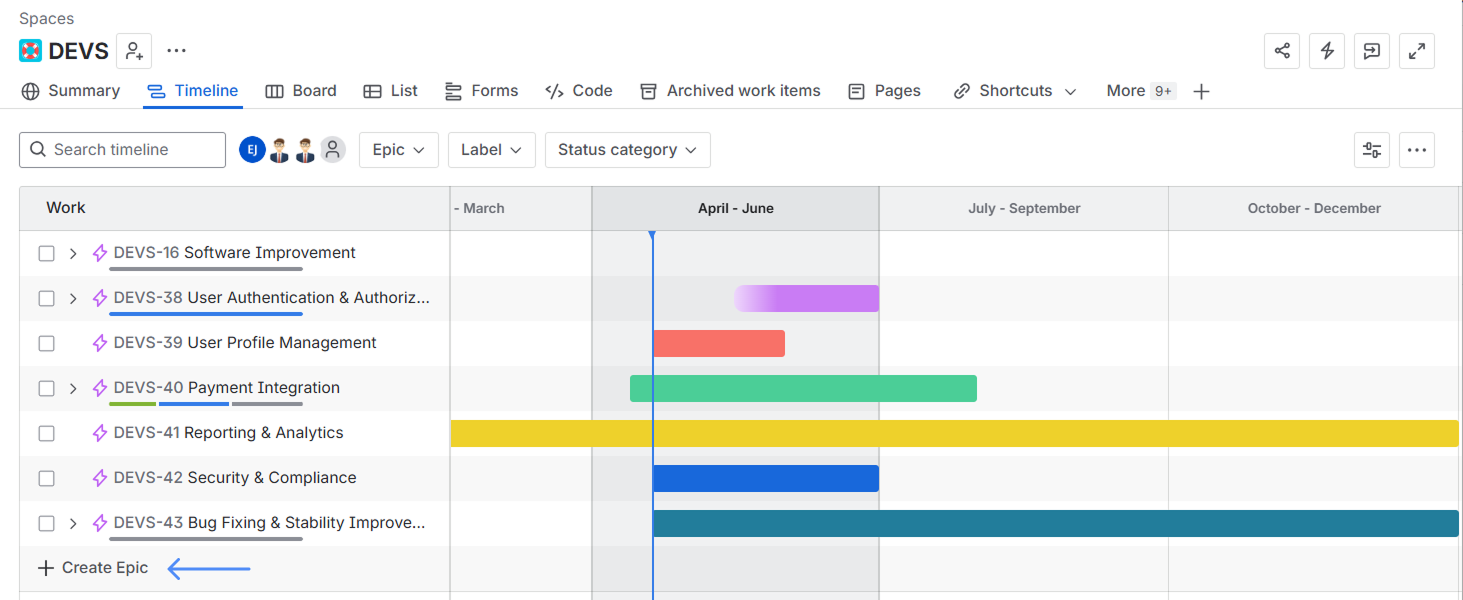Select the DEVS-16 Software Improvement checkbox
This screenshot has height=600, width=1463.
[x=46, y=253]
